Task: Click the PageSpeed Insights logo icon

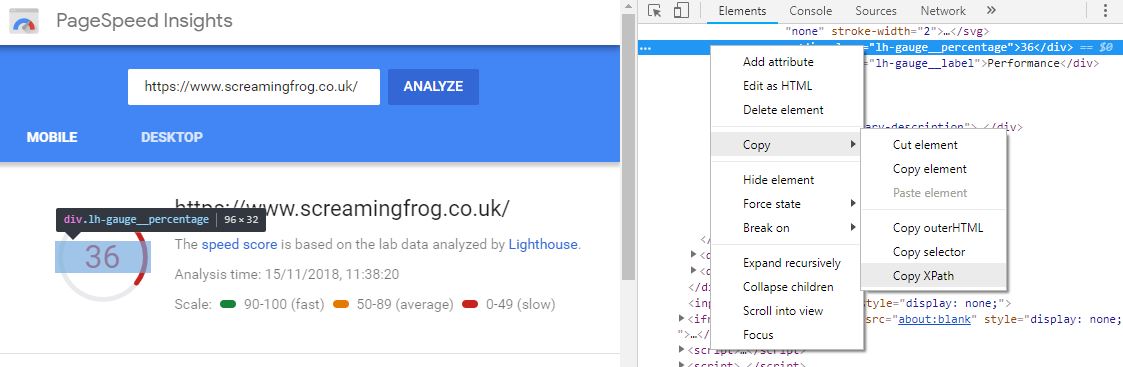Action: [x=23, y=22]
